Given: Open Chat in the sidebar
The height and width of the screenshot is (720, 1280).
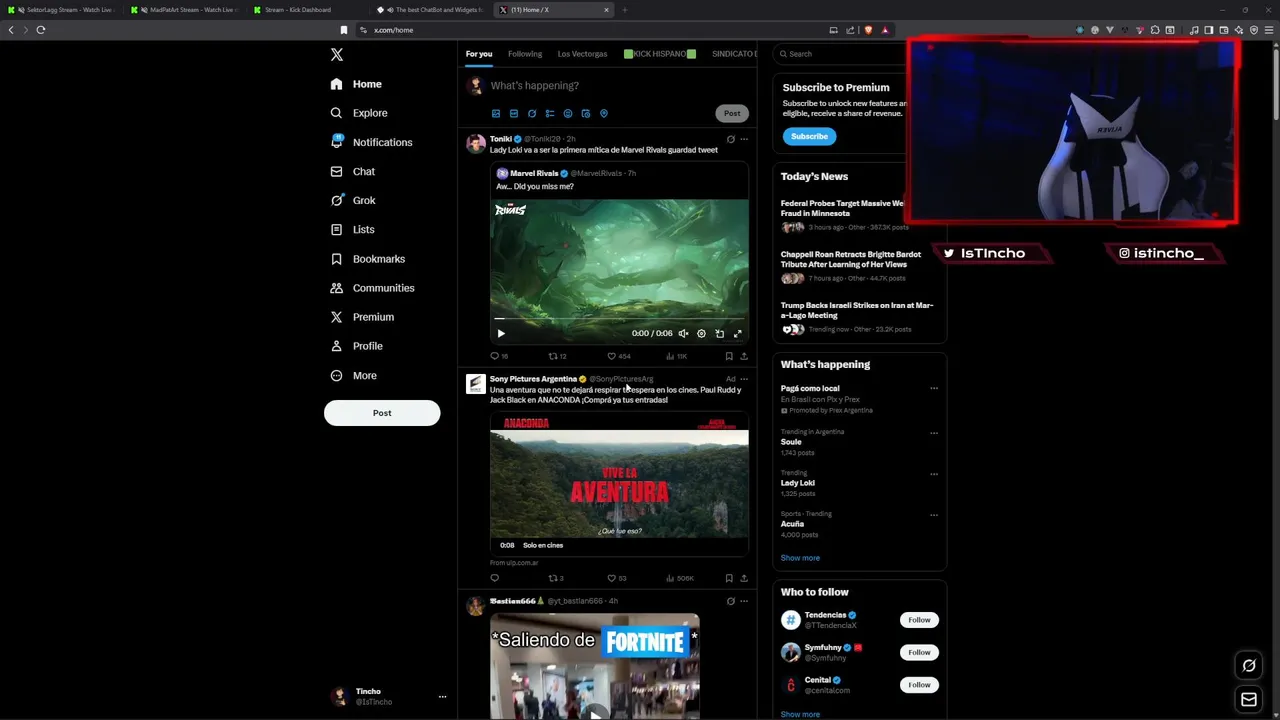Looking at the screenshot, I should coord(353,171).
